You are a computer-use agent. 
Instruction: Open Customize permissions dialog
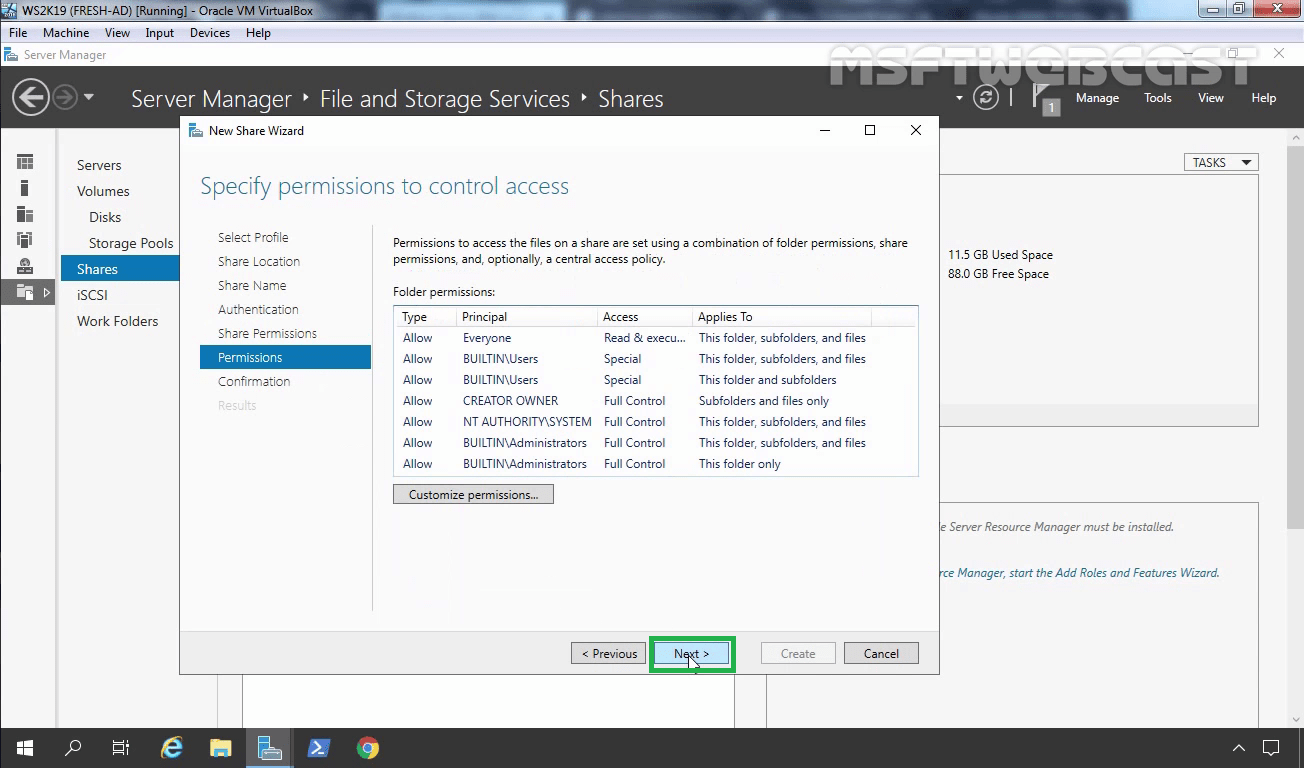click(473, 493)
